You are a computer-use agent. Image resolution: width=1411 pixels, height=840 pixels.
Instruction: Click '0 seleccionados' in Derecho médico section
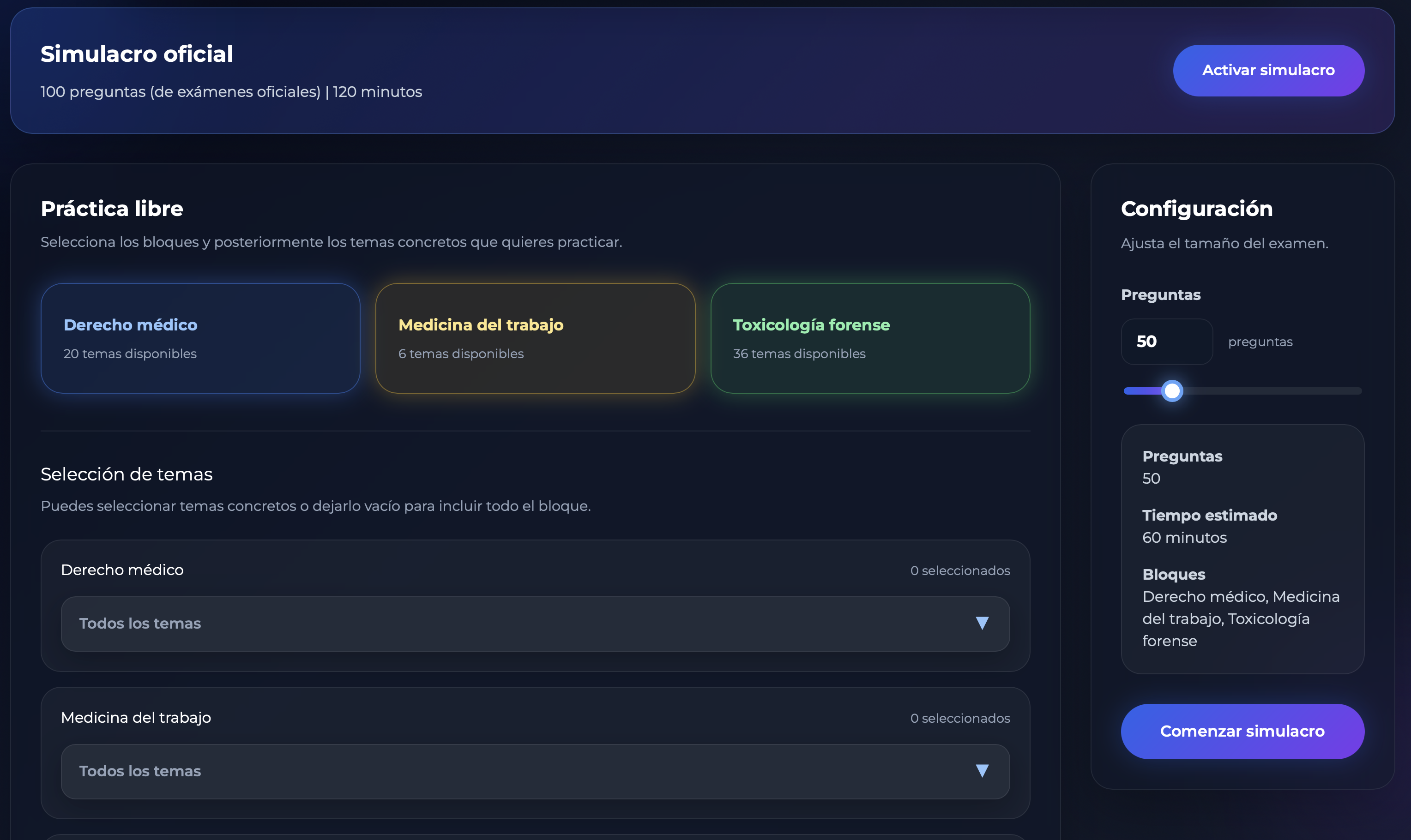(x=960, y=570)
